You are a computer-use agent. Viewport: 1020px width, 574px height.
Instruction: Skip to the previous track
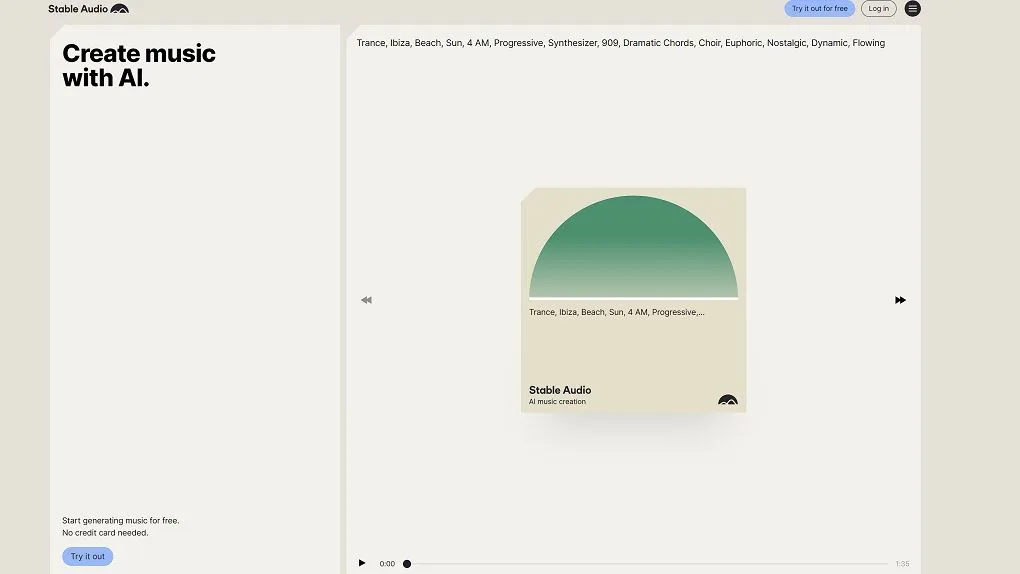366,300
